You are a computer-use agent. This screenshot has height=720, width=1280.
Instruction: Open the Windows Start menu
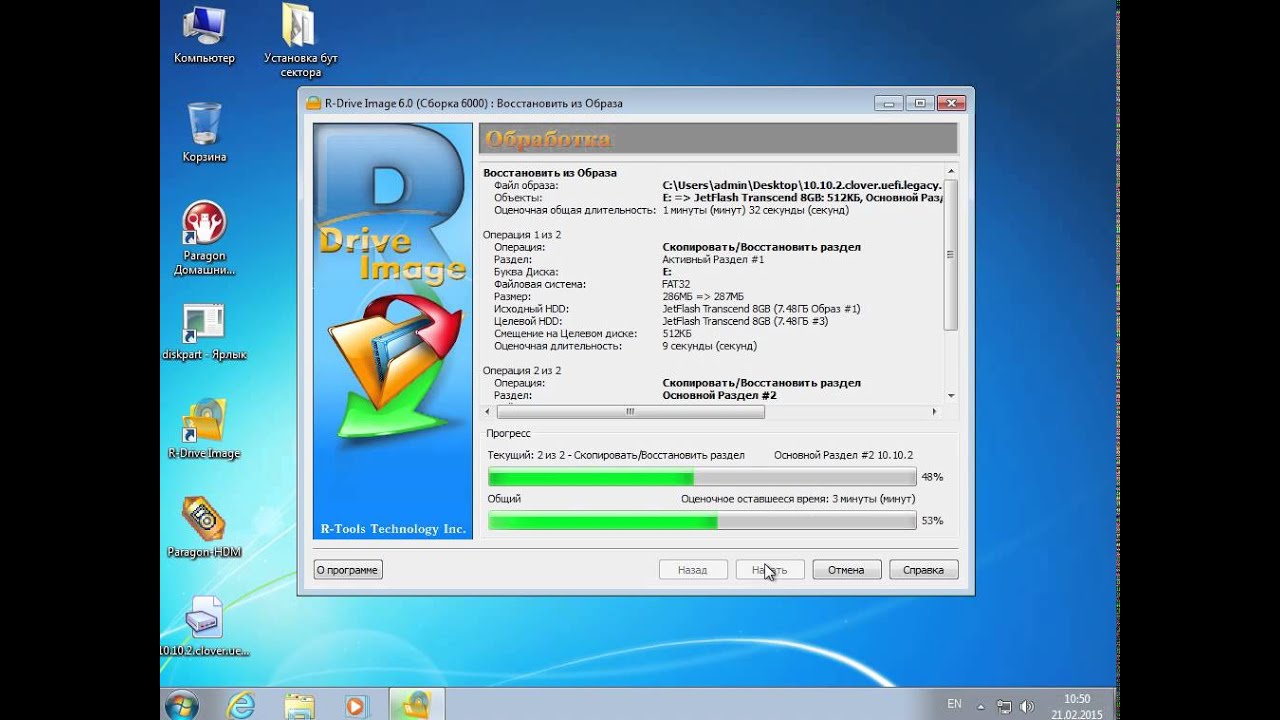[182, 705]
